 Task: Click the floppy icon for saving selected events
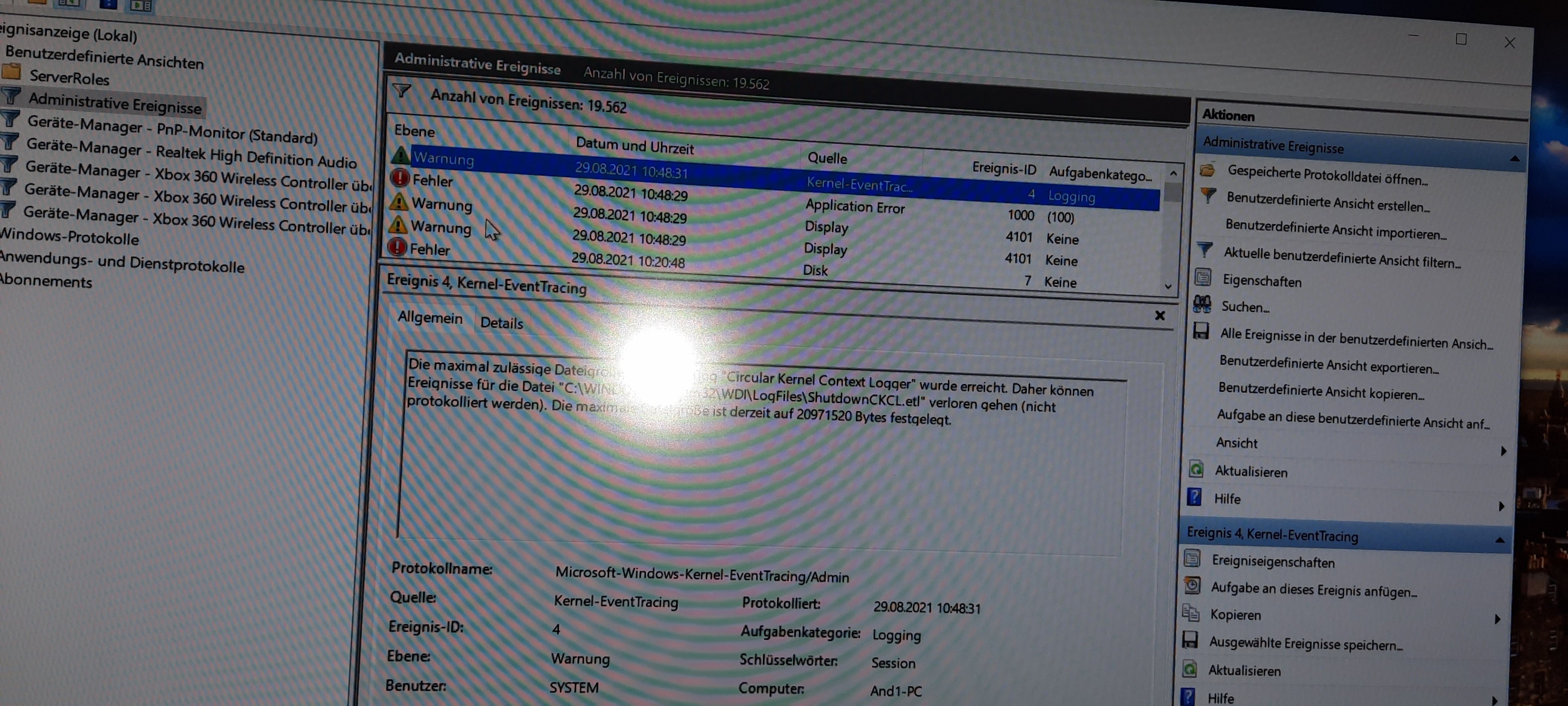pyautogui.click(x=1190, y=639)
